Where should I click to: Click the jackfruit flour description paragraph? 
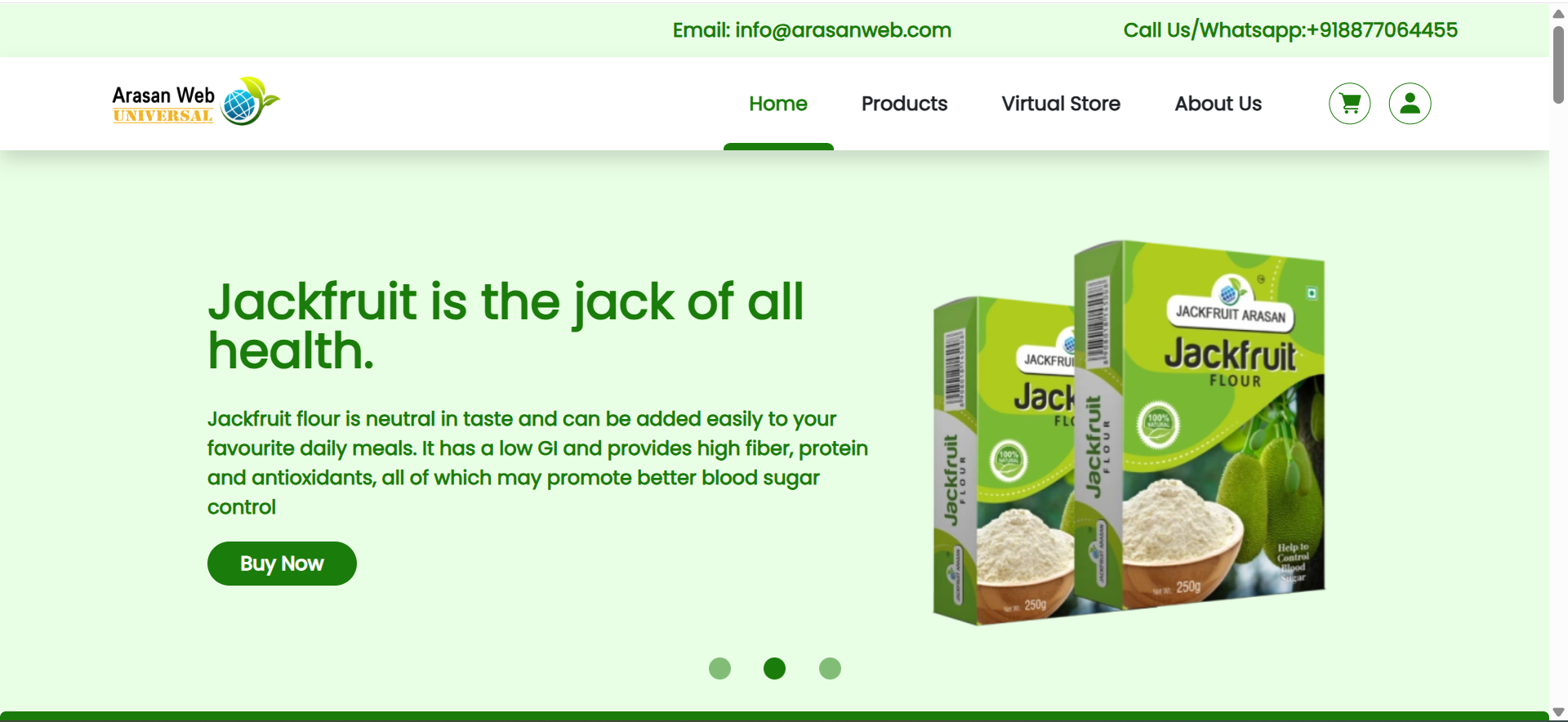click(537, 463)
